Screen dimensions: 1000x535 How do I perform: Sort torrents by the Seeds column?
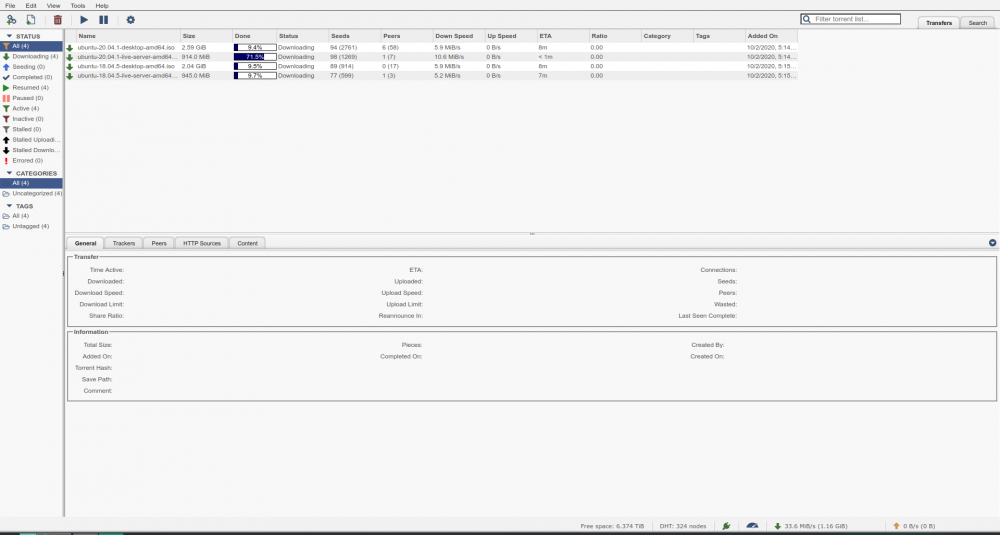[355, 36]
